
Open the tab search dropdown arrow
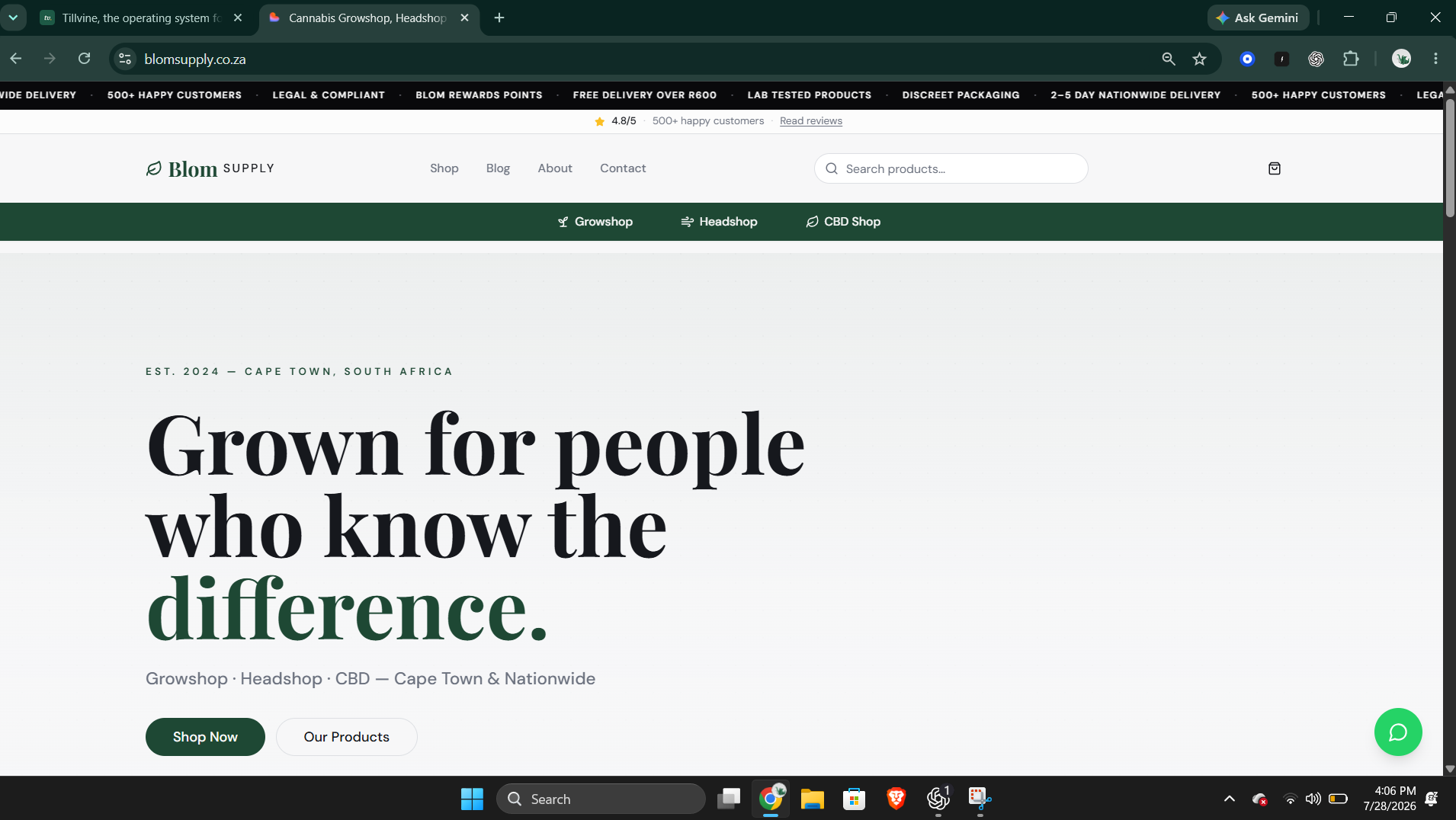click(x=14, y=18)
